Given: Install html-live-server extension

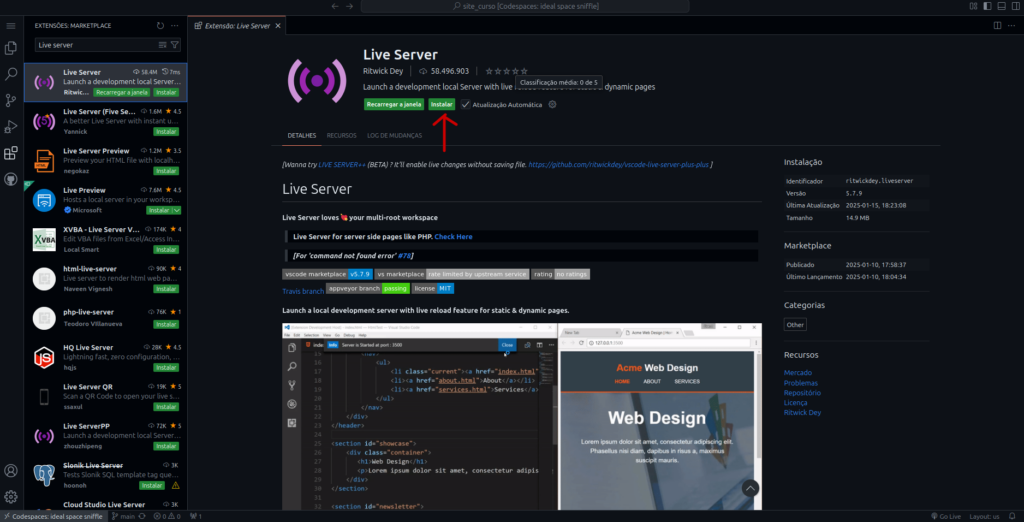Looking at the screenshot, I should point(166,289).
